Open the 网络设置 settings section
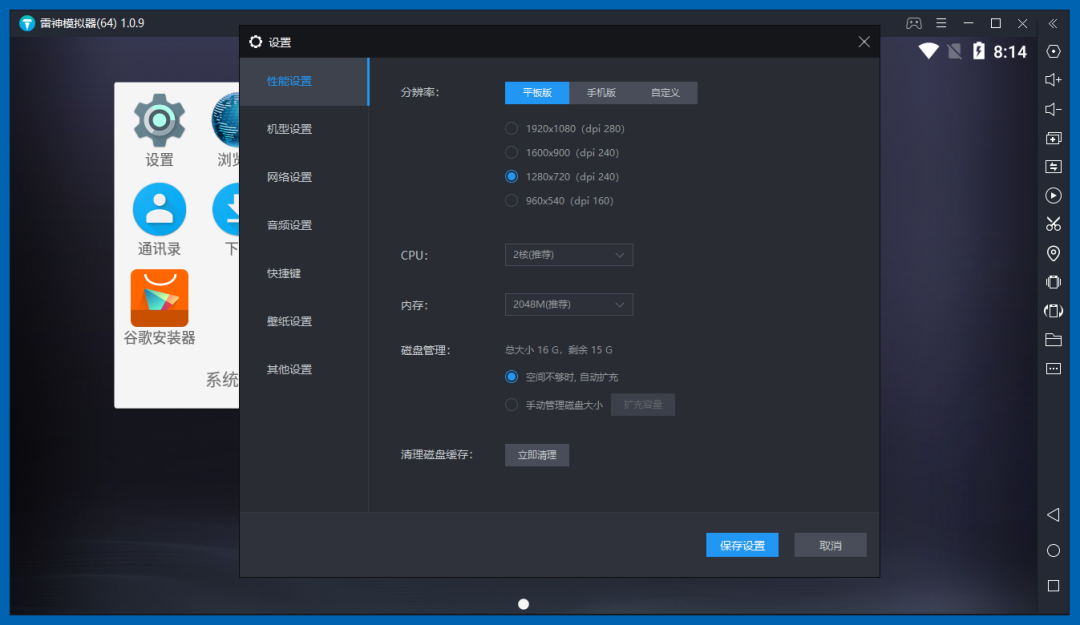 [x=289, y=177]
